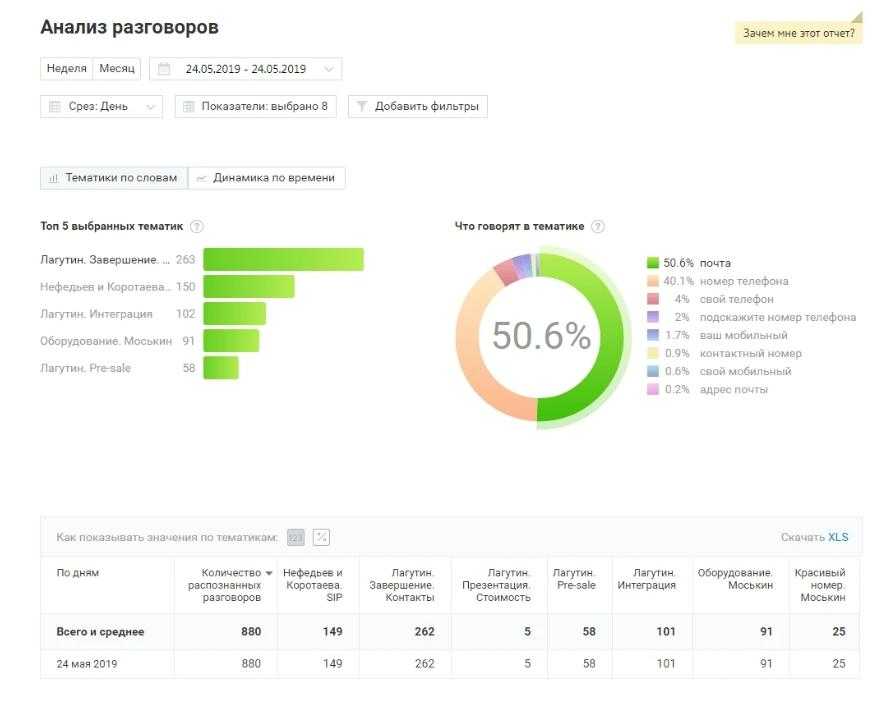Click the sort arrow in 'Количество распознанных разговоров' header
888x706 pixels.
[x=268, y=573]
